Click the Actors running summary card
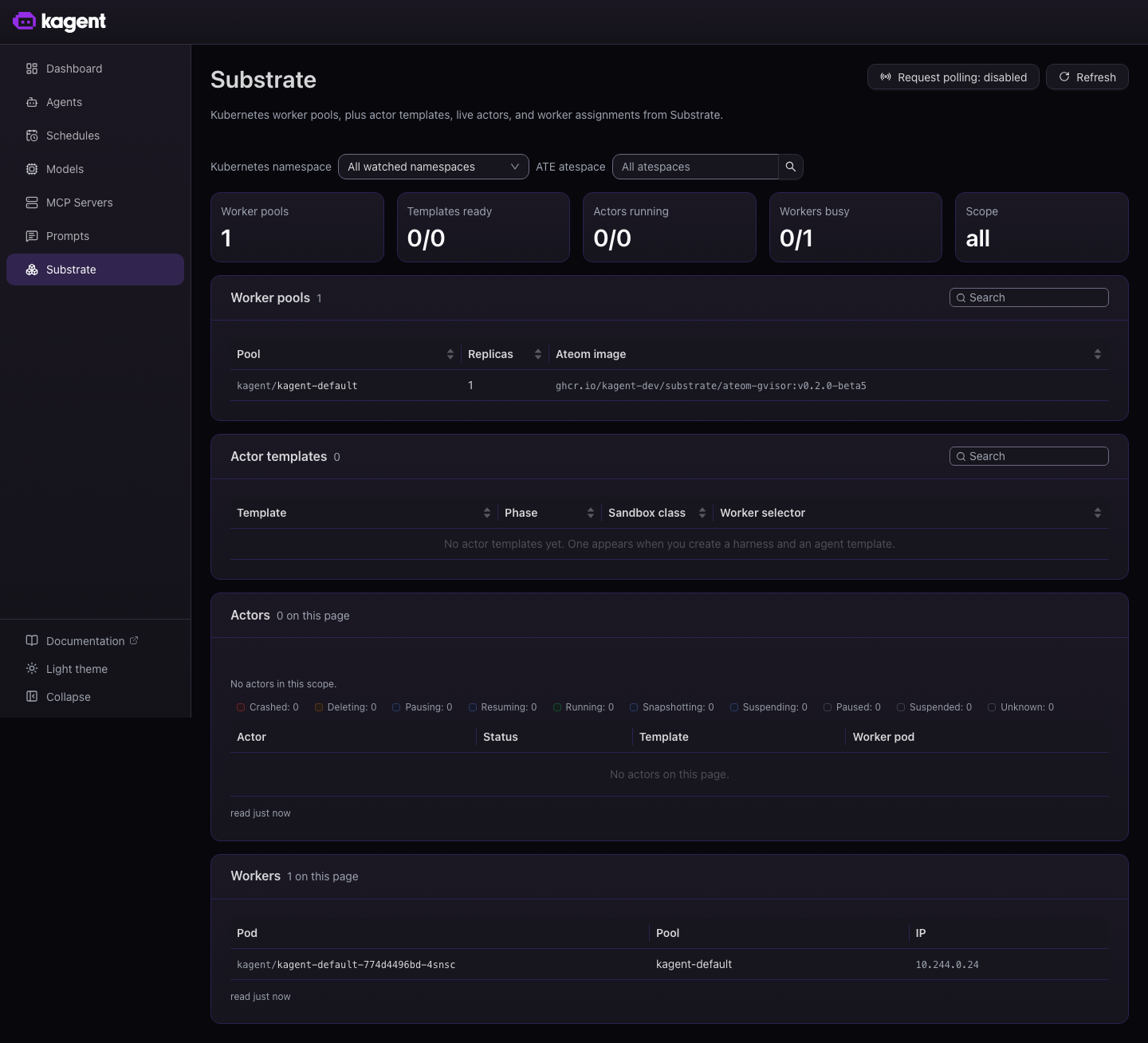 [670, 227]
